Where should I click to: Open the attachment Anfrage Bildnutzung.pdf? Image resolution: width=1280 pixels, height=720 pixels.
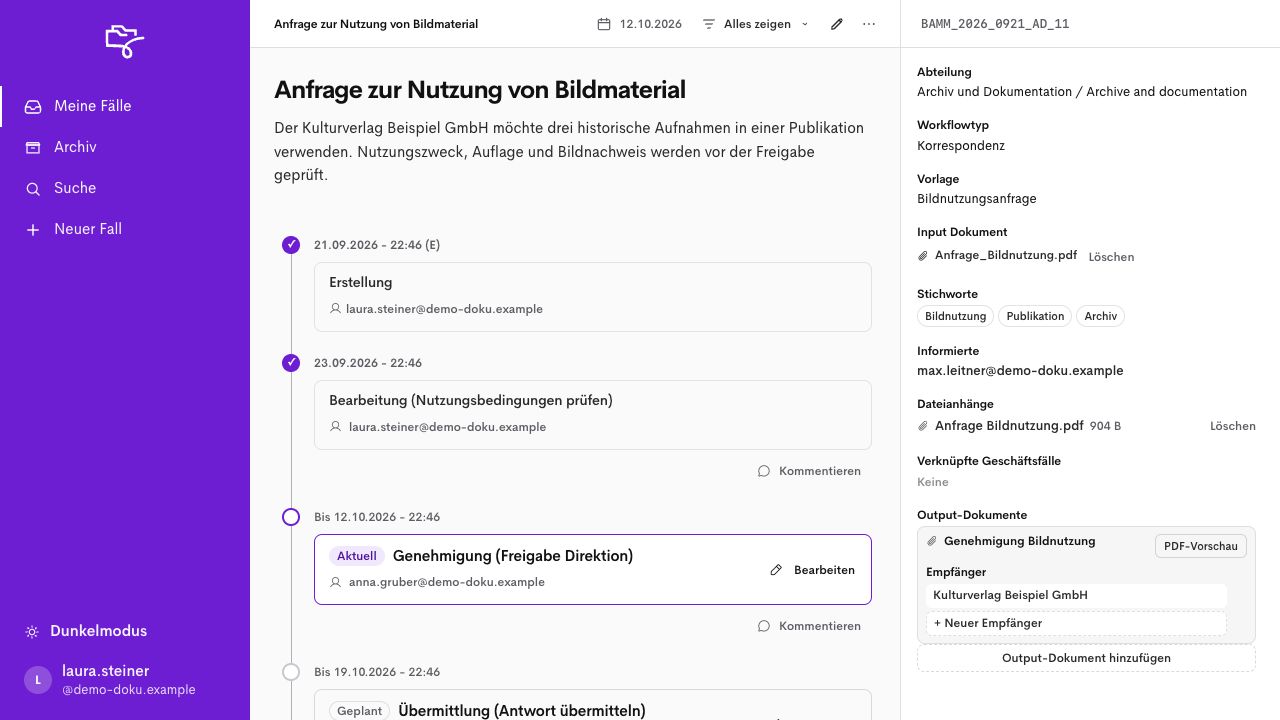(x=1009, y=426)
